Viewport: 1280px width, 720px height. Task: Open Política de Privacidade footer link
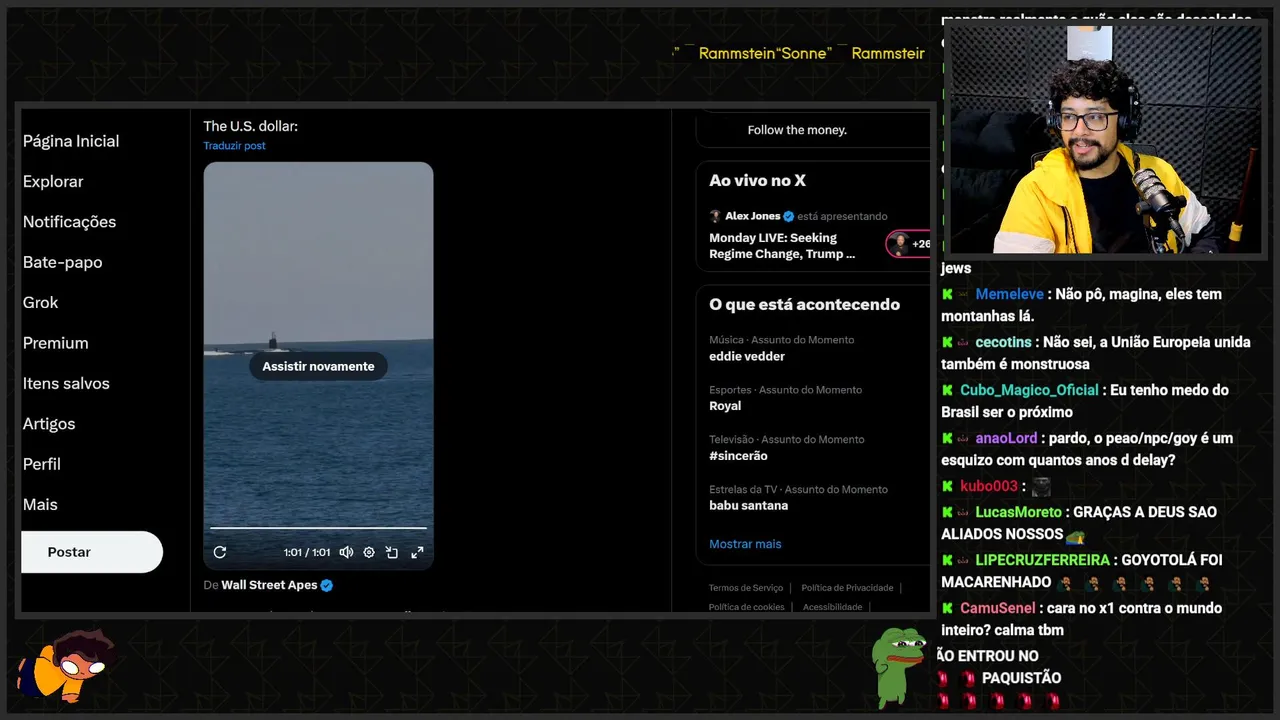coord(847,588)
